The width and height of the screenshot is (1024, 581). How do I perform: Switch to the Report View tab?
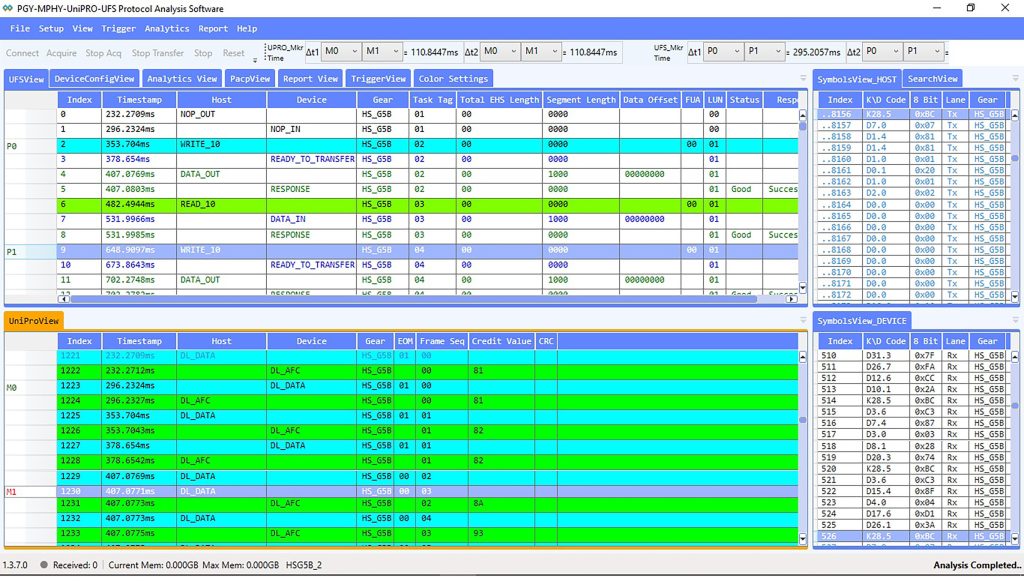(x=310, y=79)
